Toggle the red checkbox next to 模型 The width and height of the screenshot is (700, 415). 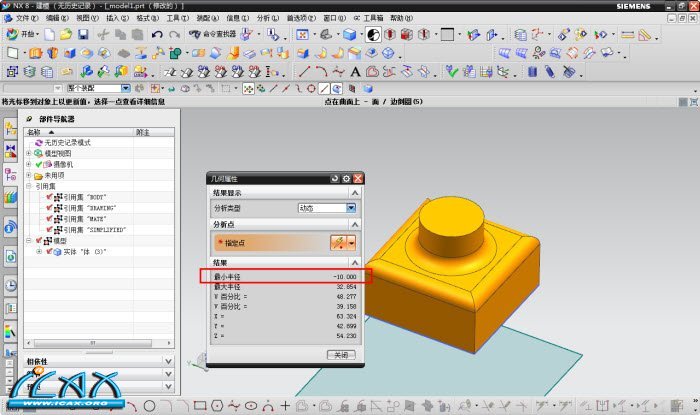tap(39, 240)
